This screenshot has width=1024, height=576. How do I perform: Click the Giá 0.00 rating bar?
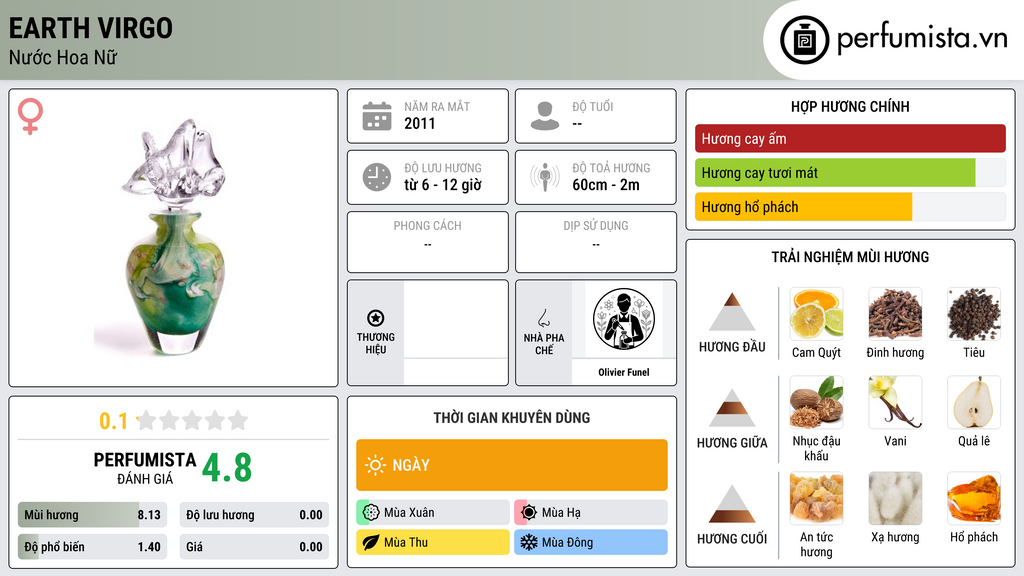[254, 547]
